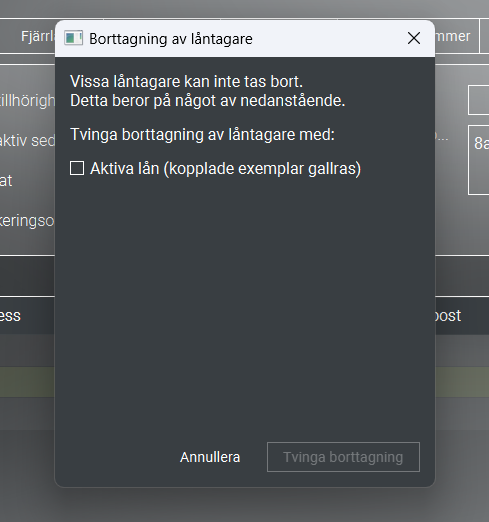Select the tab ending in 'mmer'

coord(457,36)
